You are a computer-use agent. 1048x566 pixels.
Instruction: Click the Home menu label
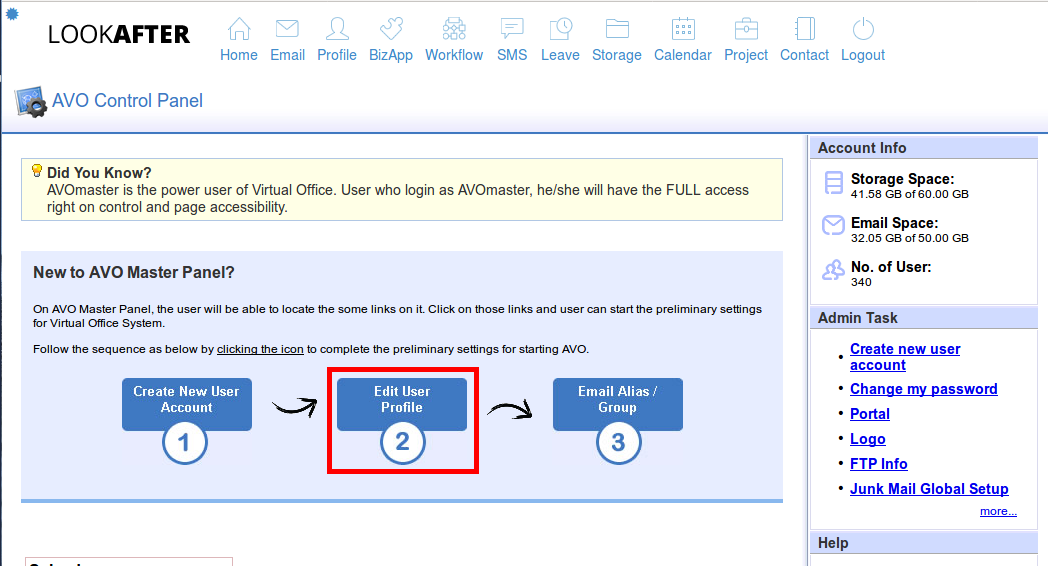tap(239, 55)
